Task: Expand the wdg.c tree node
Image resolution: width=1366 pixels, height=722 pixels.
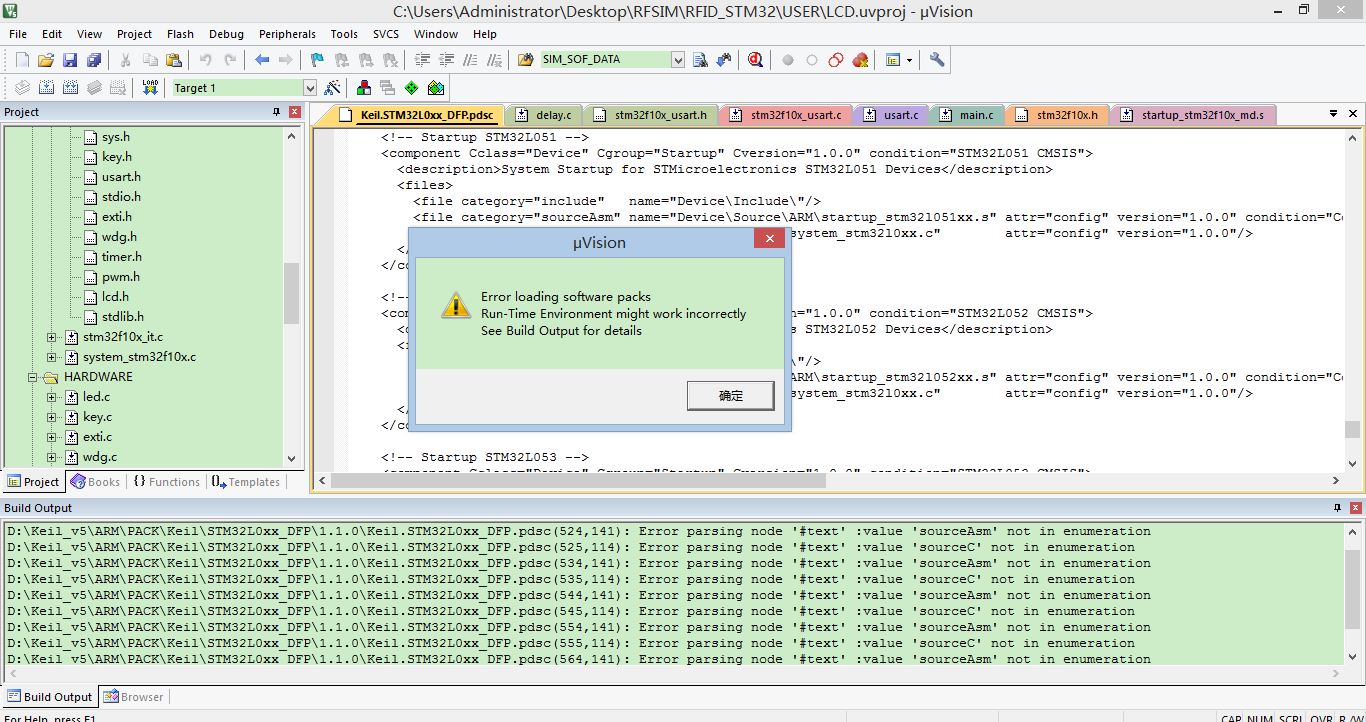Action: click(52, 457)
